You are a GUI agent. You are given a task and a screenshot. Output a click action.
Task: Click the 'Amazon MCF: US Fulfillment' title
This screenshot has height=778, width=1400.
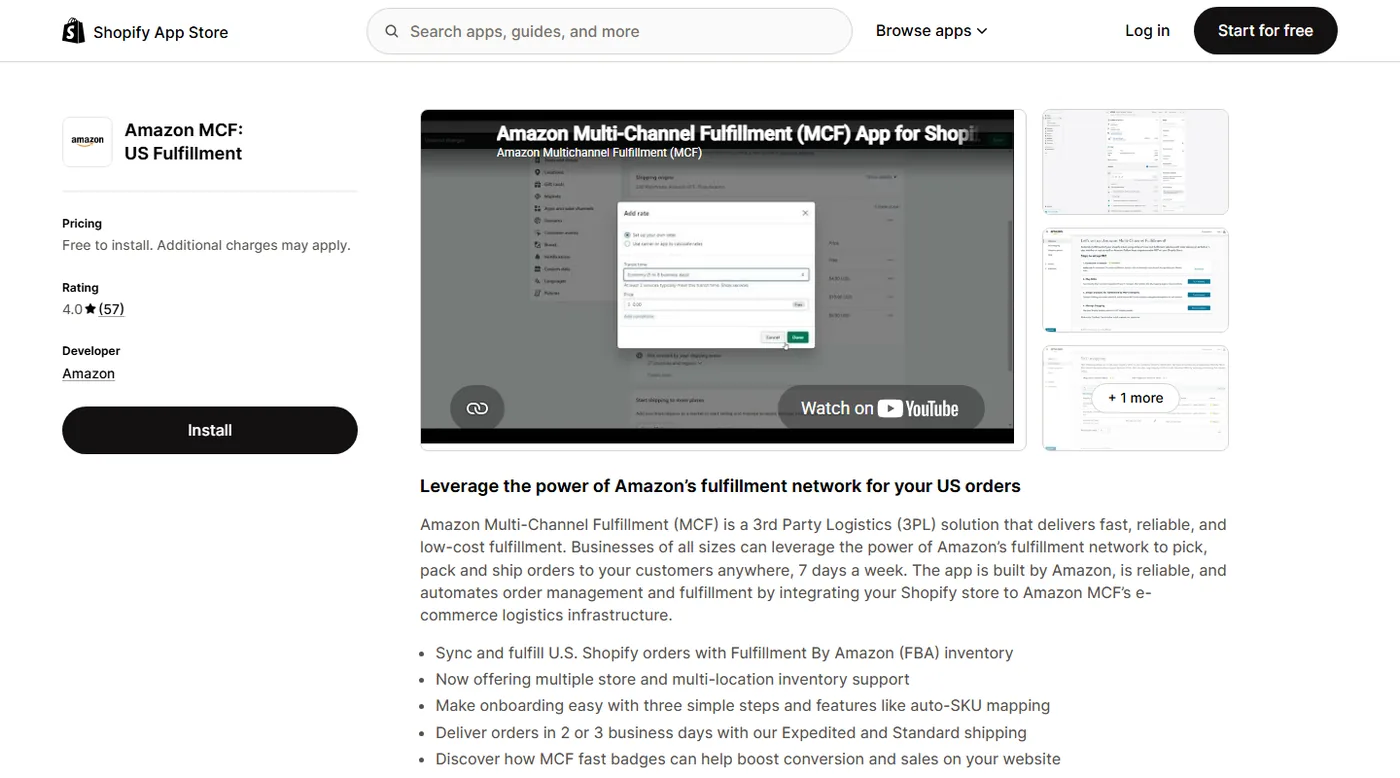(184, 142)
